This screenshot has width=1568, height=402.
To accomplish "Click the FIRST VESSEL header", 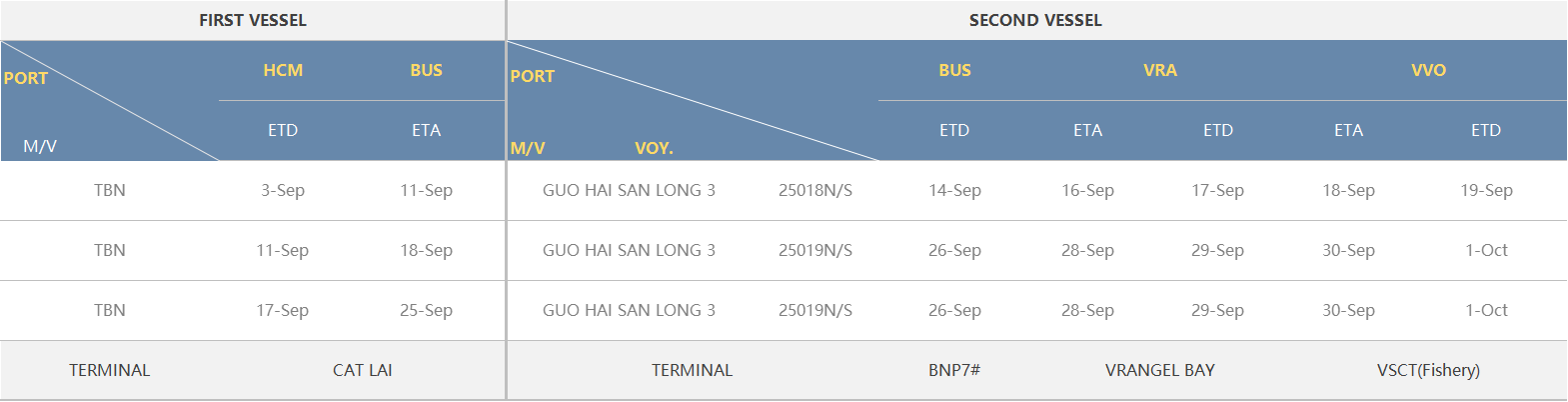I will 253,20.
